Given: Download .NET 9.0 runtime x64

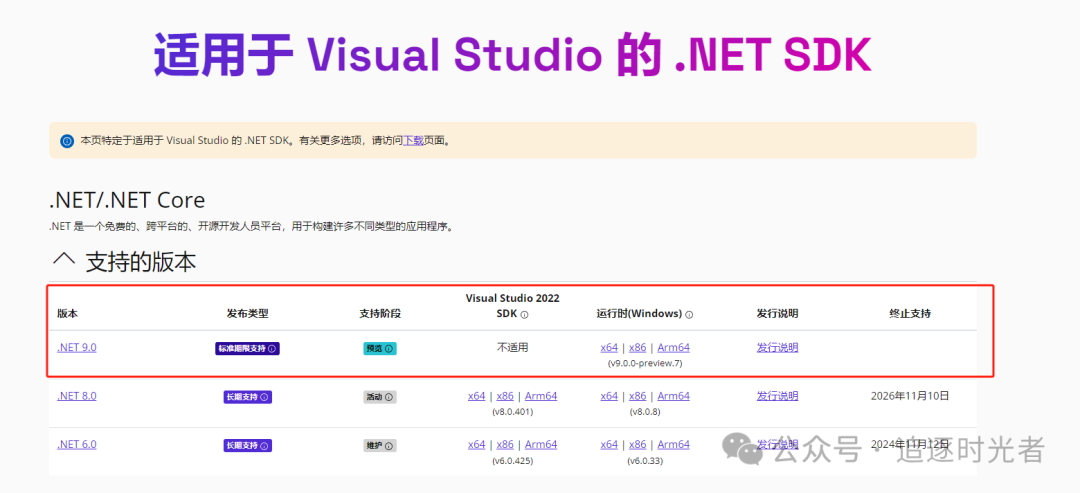Looking at the screenshot, I should pyautogui.click(x=609, y=348).
